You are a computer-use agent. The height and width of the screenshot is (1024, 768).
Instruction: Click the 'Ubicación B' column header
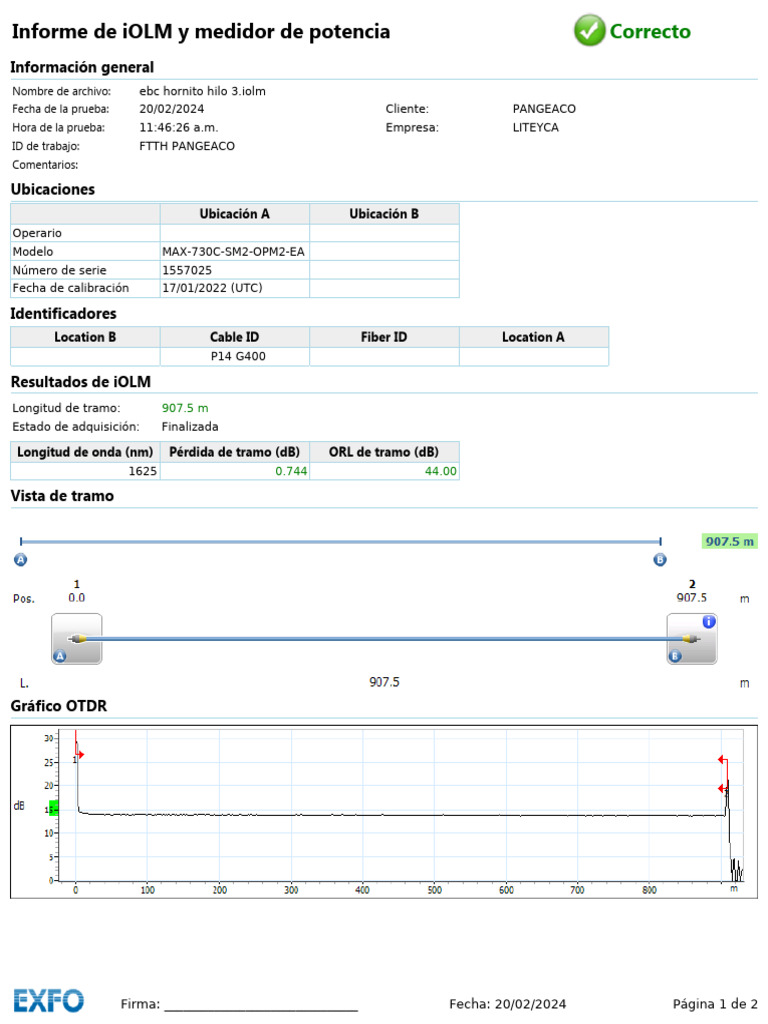(384, 214)
